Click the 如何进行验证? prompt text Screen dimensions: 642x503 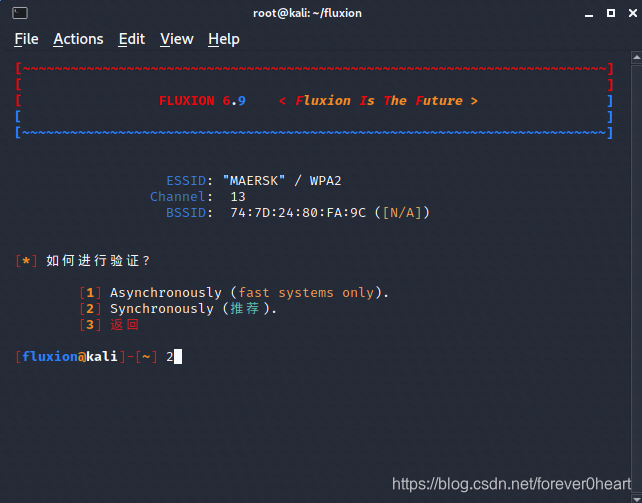tap(98, 261)
